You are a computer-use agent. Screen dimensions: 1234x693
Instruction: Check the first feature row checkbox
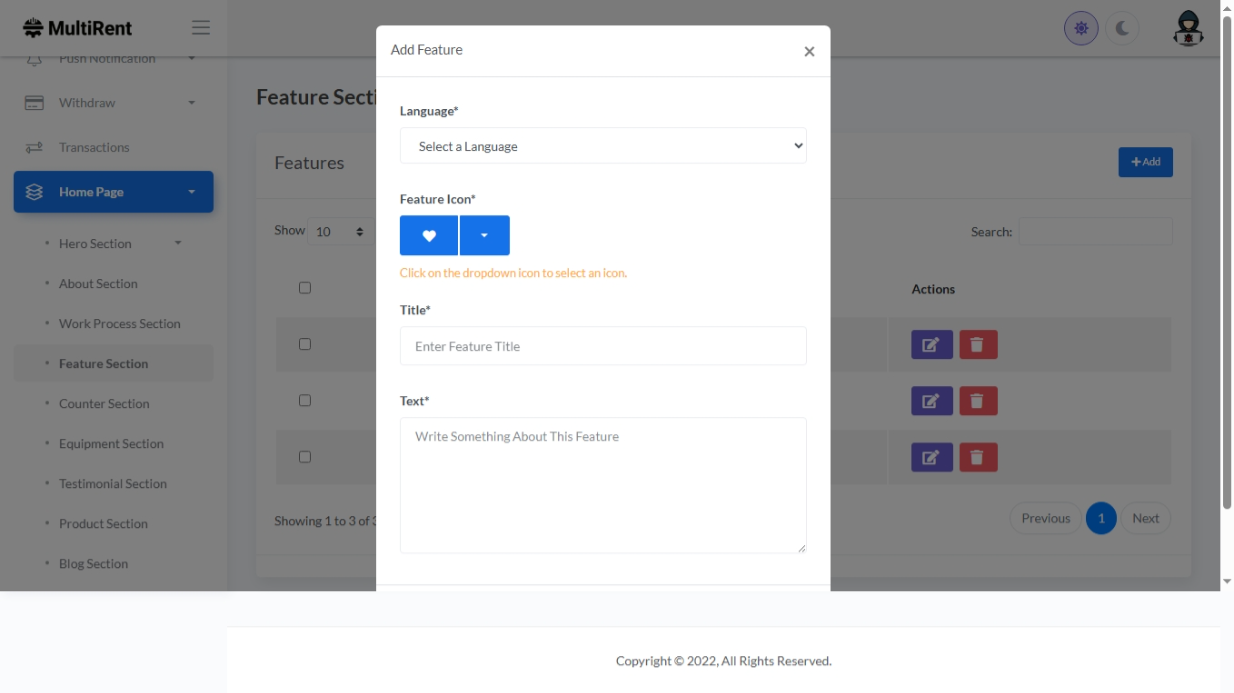(x=305, y=344)
